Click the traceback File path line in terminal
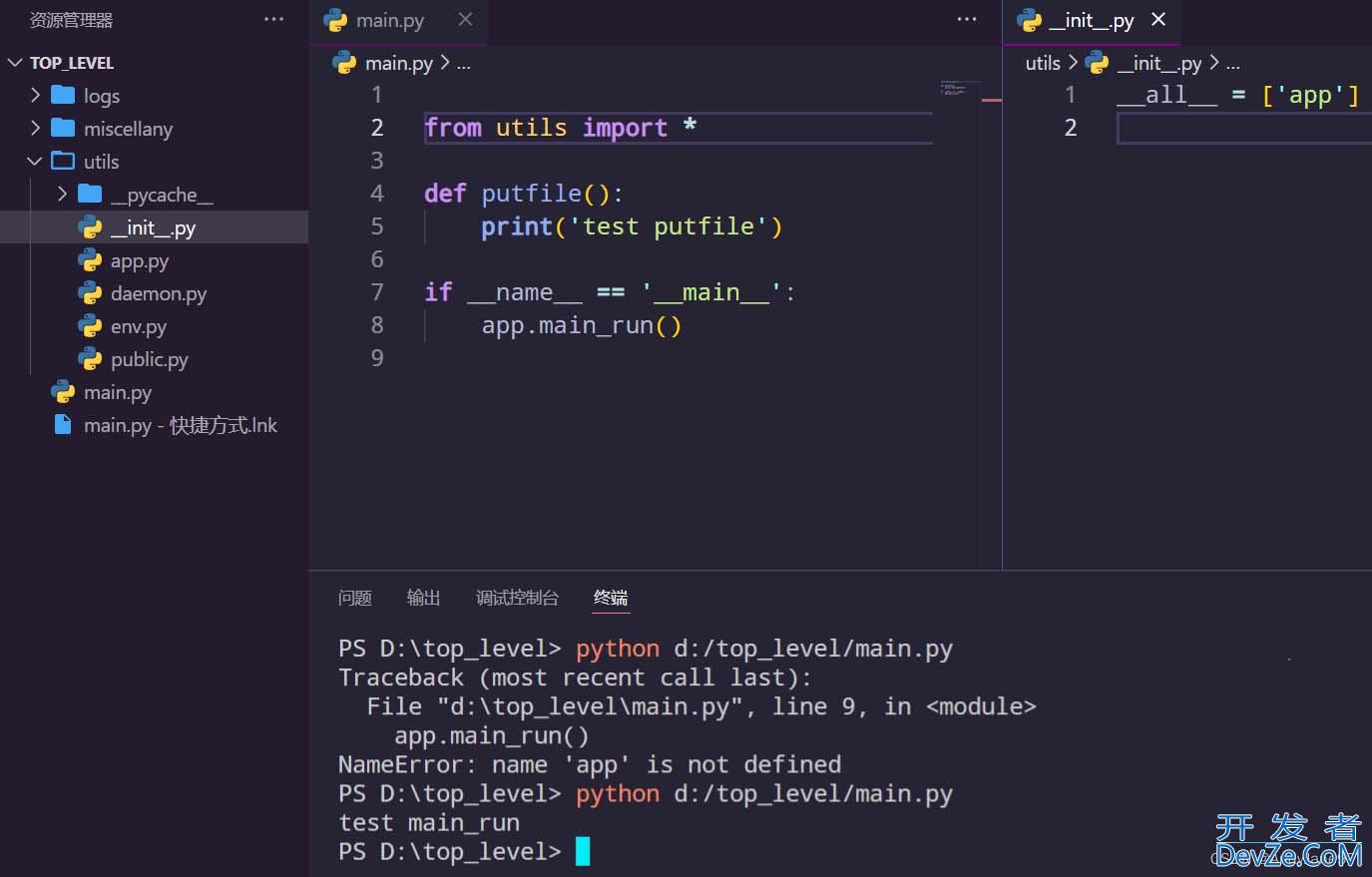 click(x=701, y=706)
